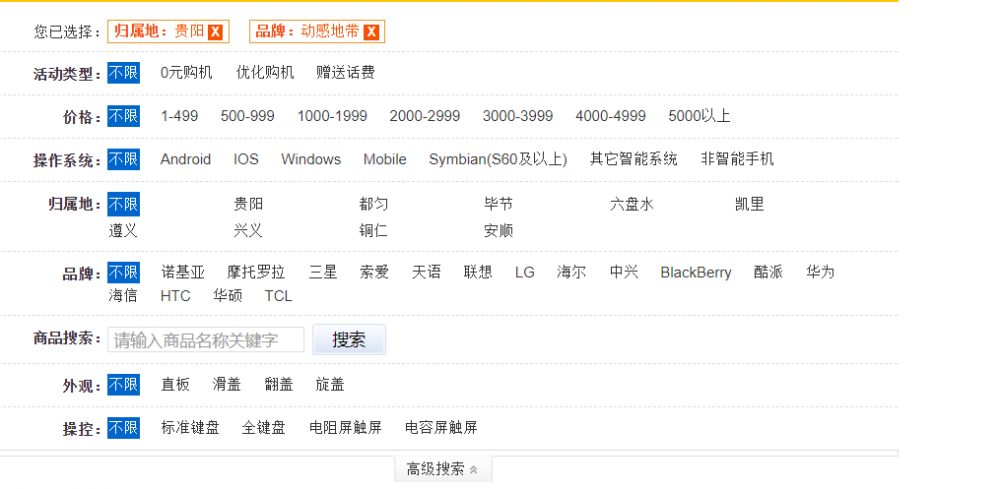Screen dimensions: 1000x489
Task: Remove the 归属地:贵阳 filter via its X icon
Action: coord(216,32)
